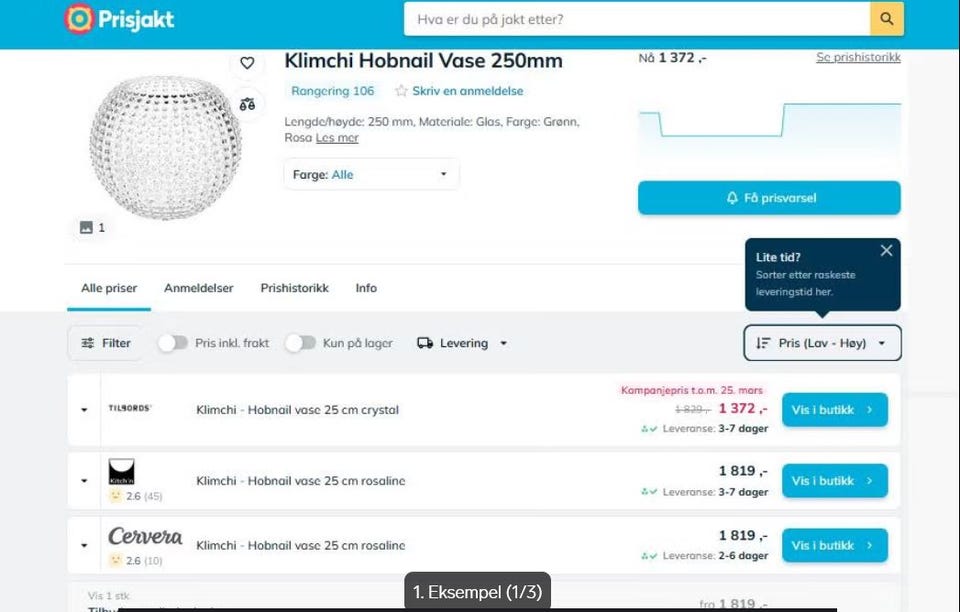Click the star icon beside Skriv en anmeldelse

click(401, 91)
